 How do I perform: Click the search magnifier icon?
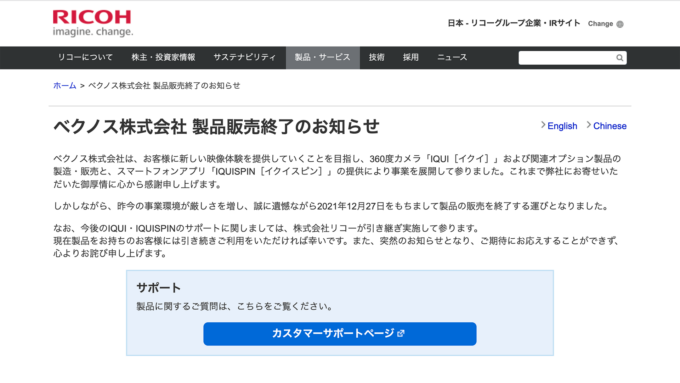(619, 58)
